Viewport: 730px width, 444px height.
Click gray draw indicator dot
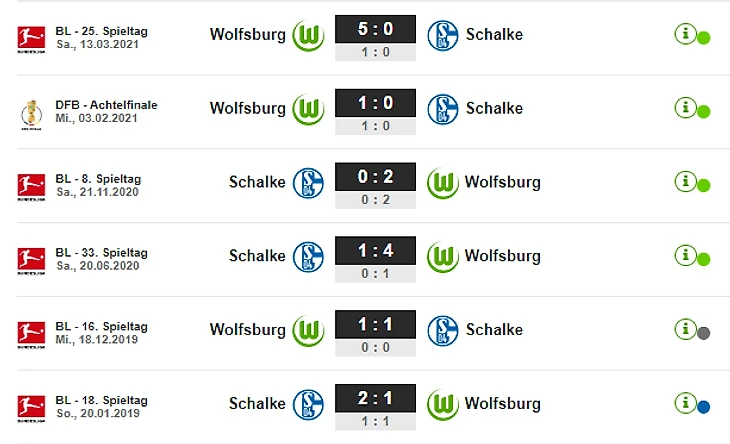coord(703,333)
